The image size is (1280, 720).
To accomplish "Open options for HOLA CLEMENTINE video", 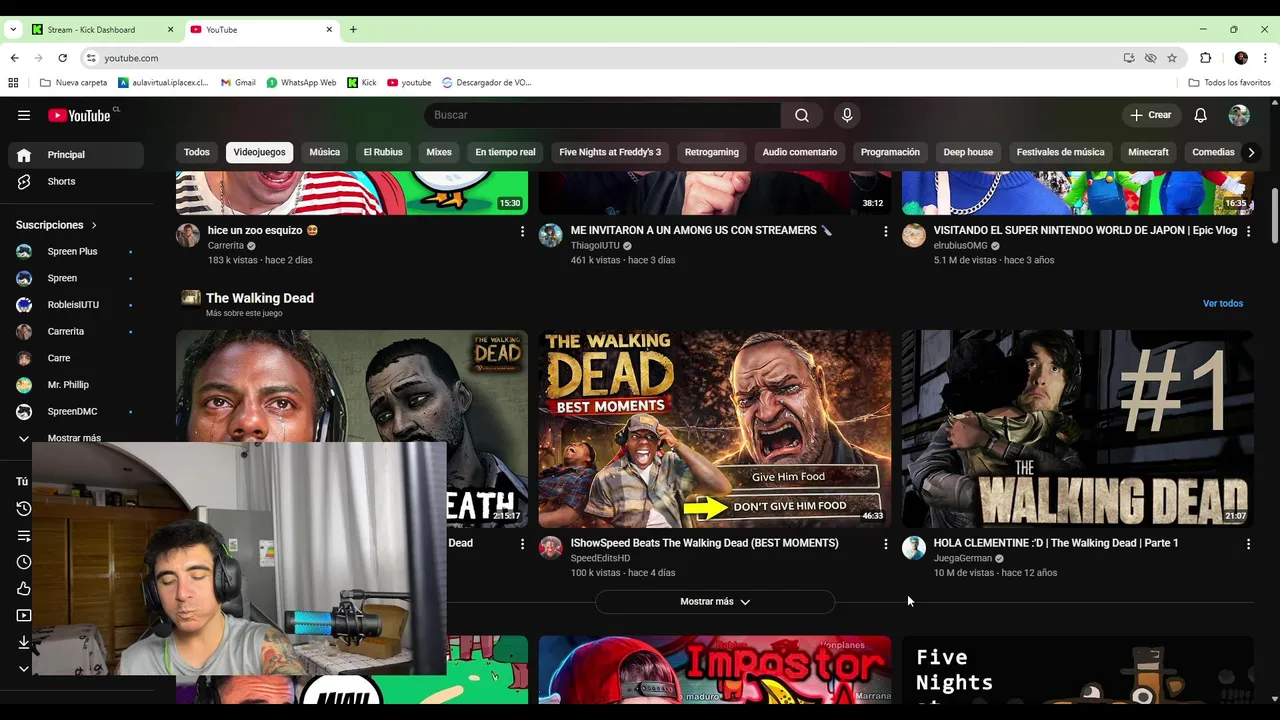I will [x=1248, y=544].
